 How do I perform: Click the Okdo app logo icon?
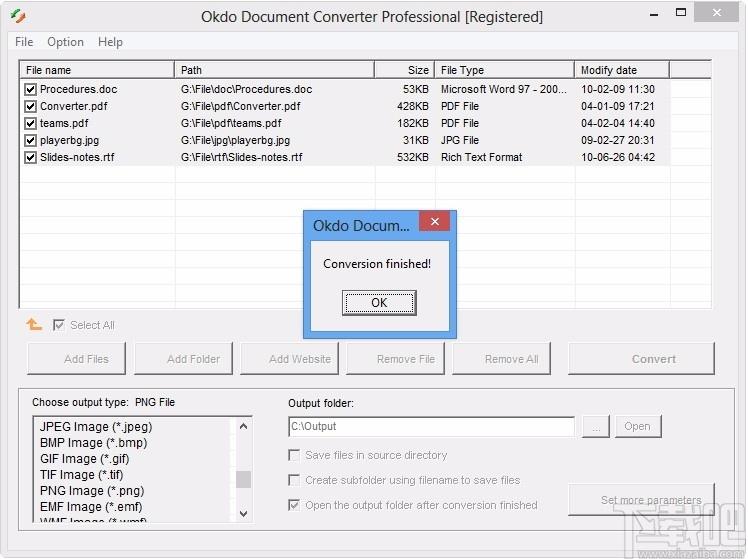pos(19,16)
